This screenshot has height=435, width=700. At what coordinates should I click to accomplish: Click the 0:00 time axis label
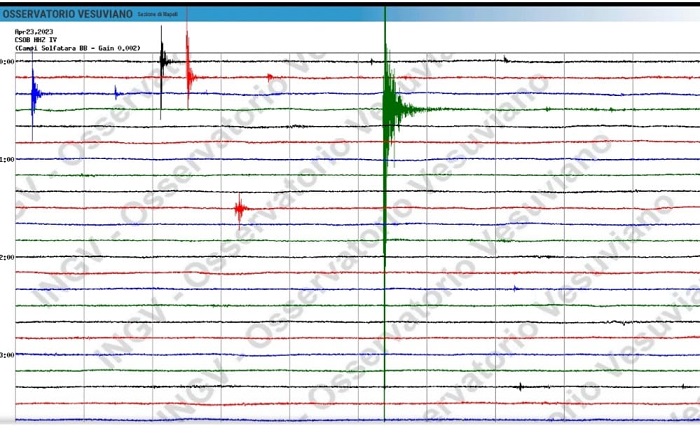[x=7, y=62]
